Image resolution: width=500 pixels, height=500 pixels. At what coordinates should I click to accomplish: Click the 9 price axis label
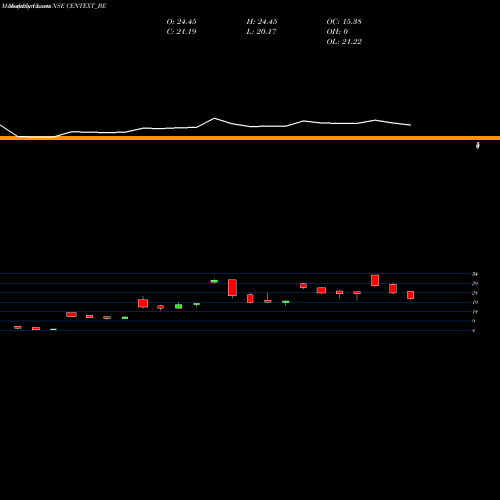[473, 321]
